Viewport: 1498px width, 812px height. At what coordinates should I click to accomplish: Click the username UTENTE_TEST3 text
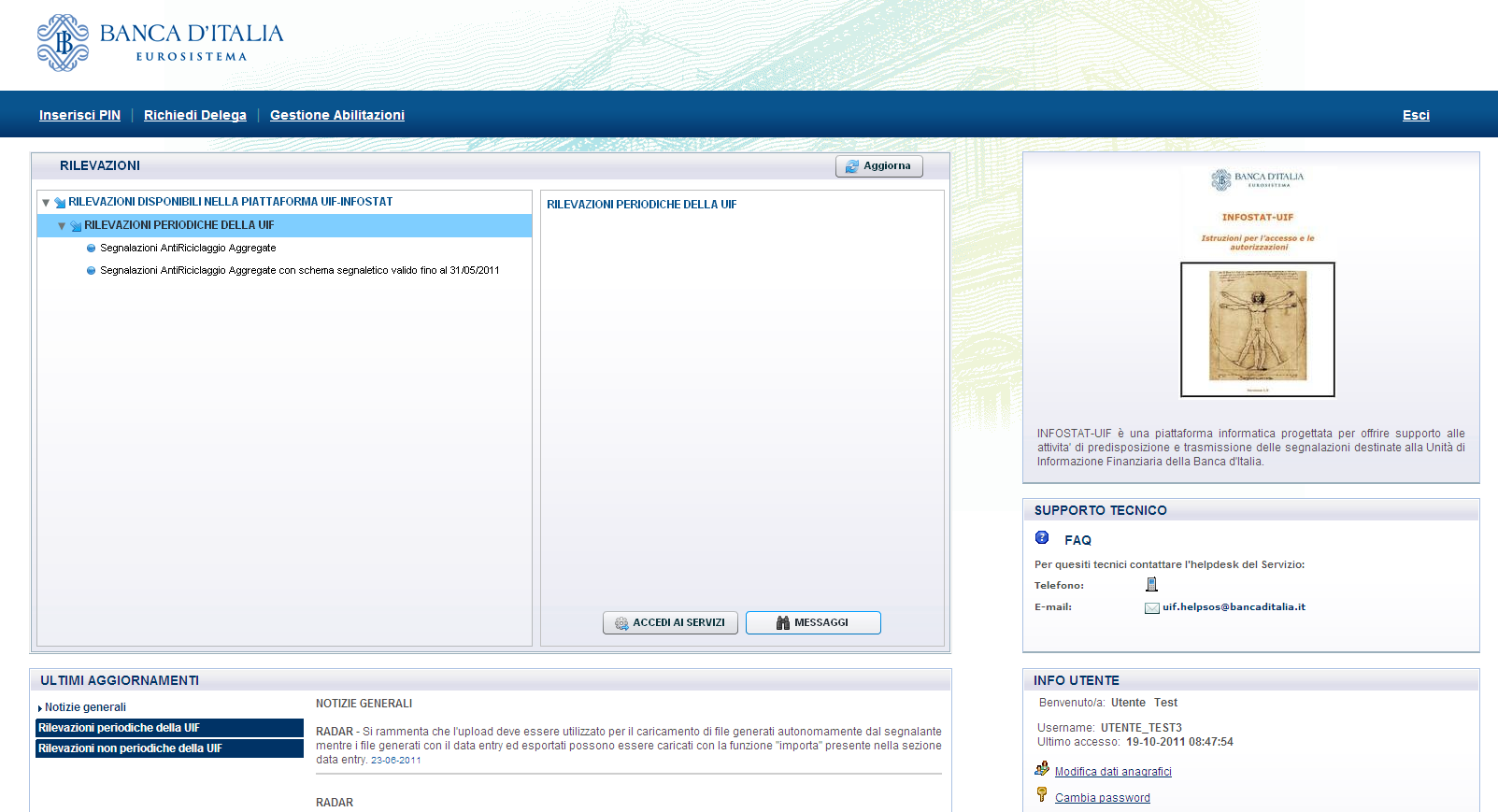coord(1141,728)
